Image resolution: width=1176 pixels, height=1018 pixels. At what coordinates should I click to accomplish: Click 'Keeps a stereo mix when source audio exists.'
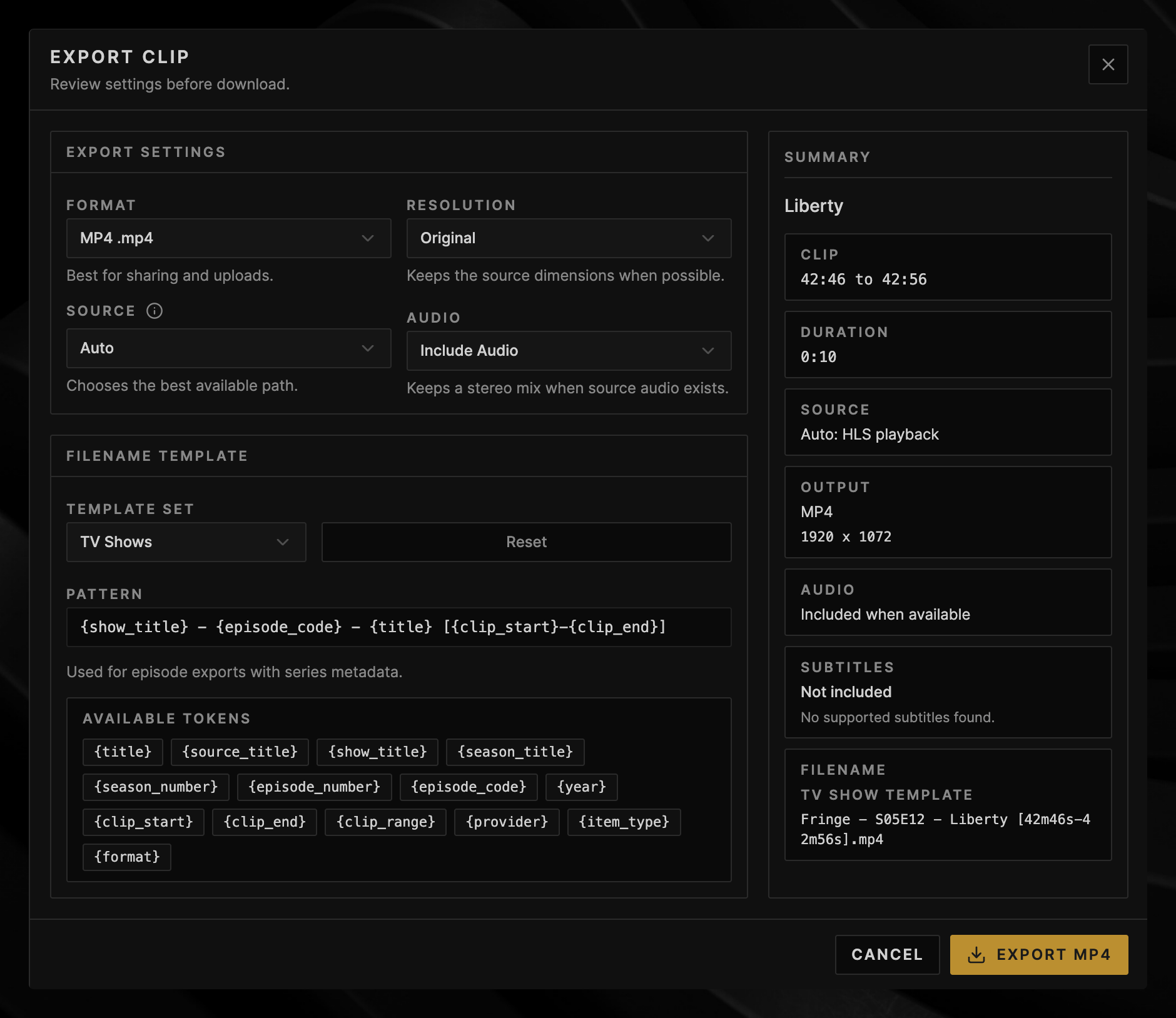click(567, 388)
